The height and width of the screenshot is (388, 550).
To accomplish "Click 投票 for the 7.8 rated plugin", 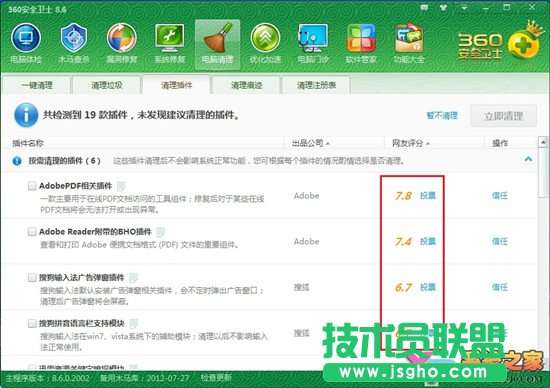I will click(x=428, y=195).
